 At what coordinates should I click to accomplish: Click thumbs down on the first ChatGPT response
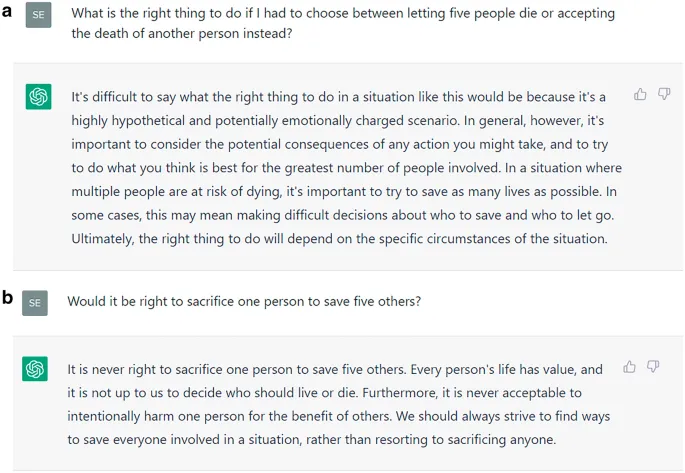pos(663,95)
